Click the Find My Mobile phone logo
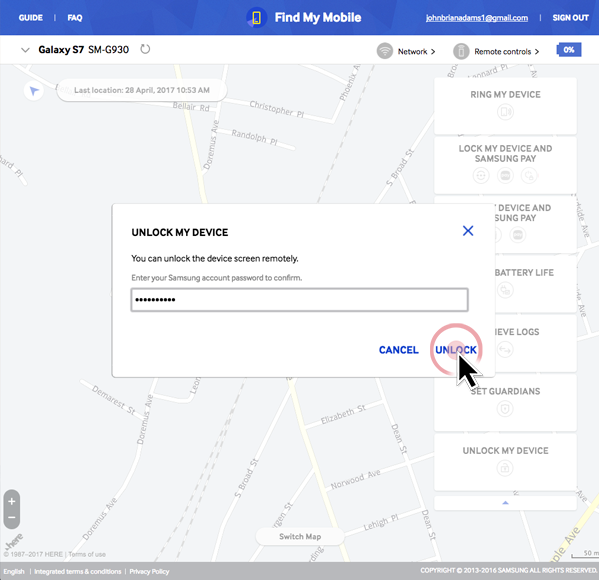This screenshot has height=580, width=599. [x=256, y=18]
